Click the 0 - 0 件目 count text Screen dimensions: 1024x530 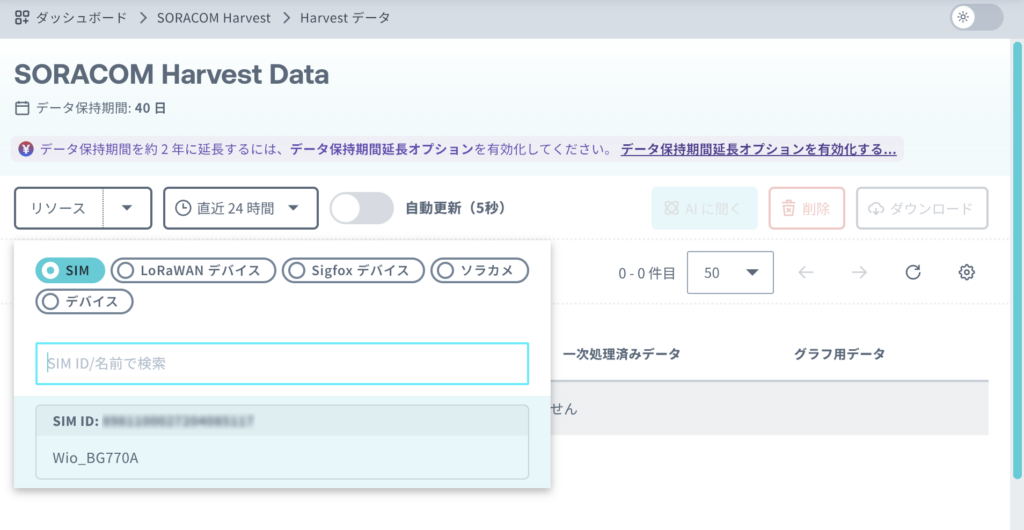[x=647, y=273]
